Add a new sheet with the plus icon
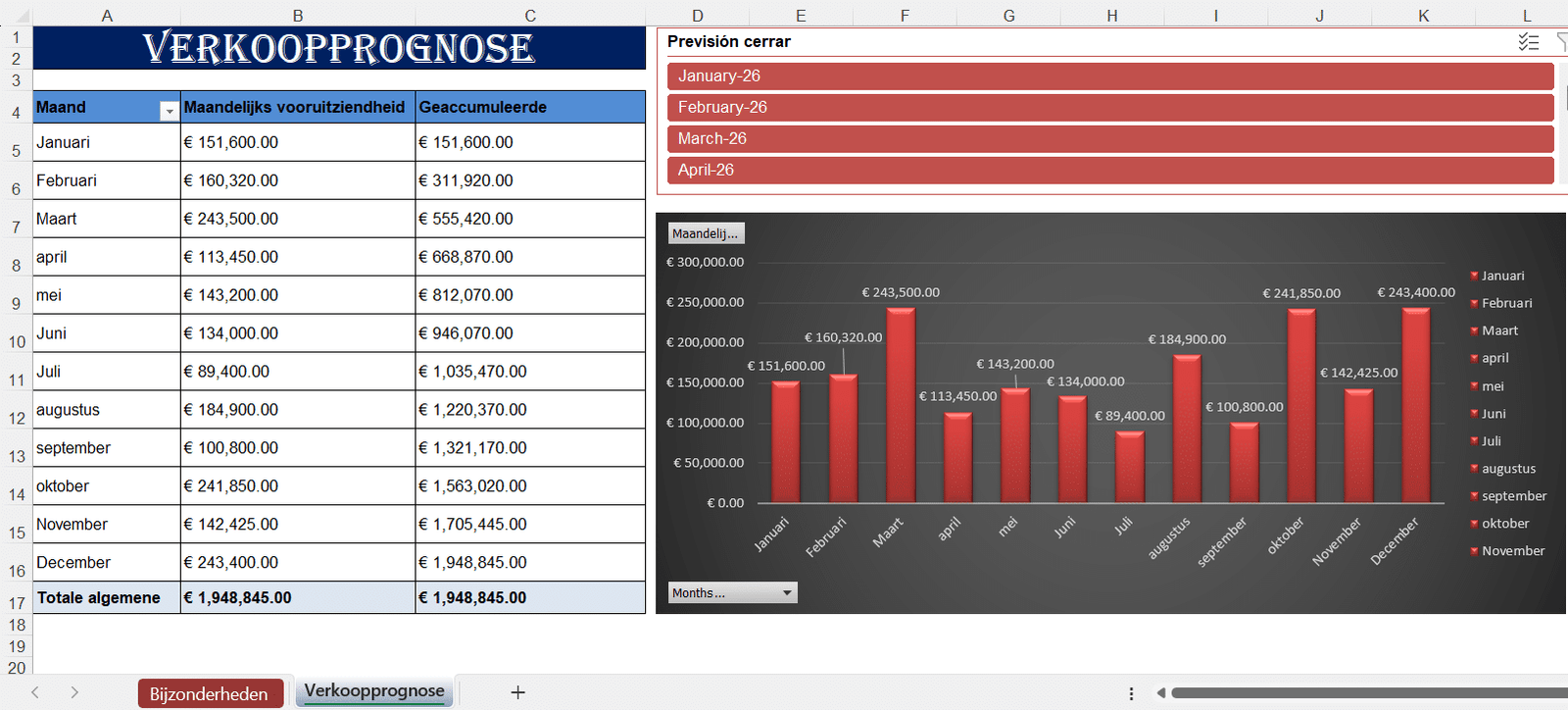 (x=517, y=692)
